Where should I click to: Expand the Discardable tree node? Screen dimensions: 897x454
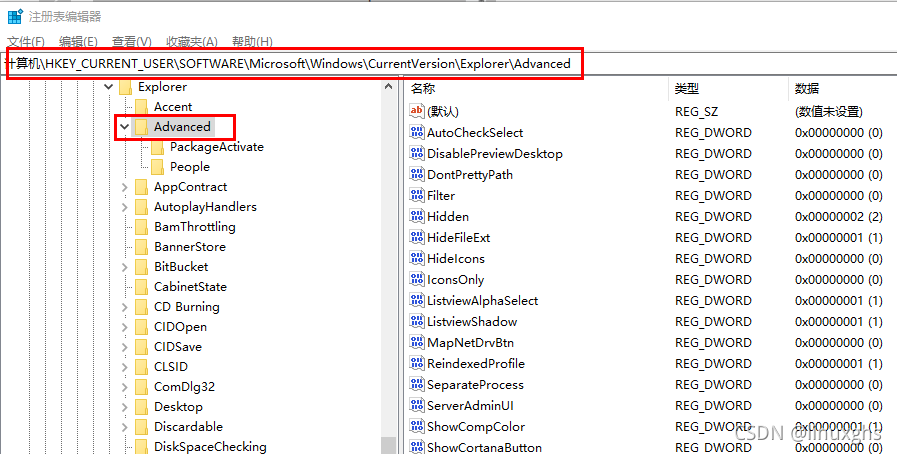(125, 427)
